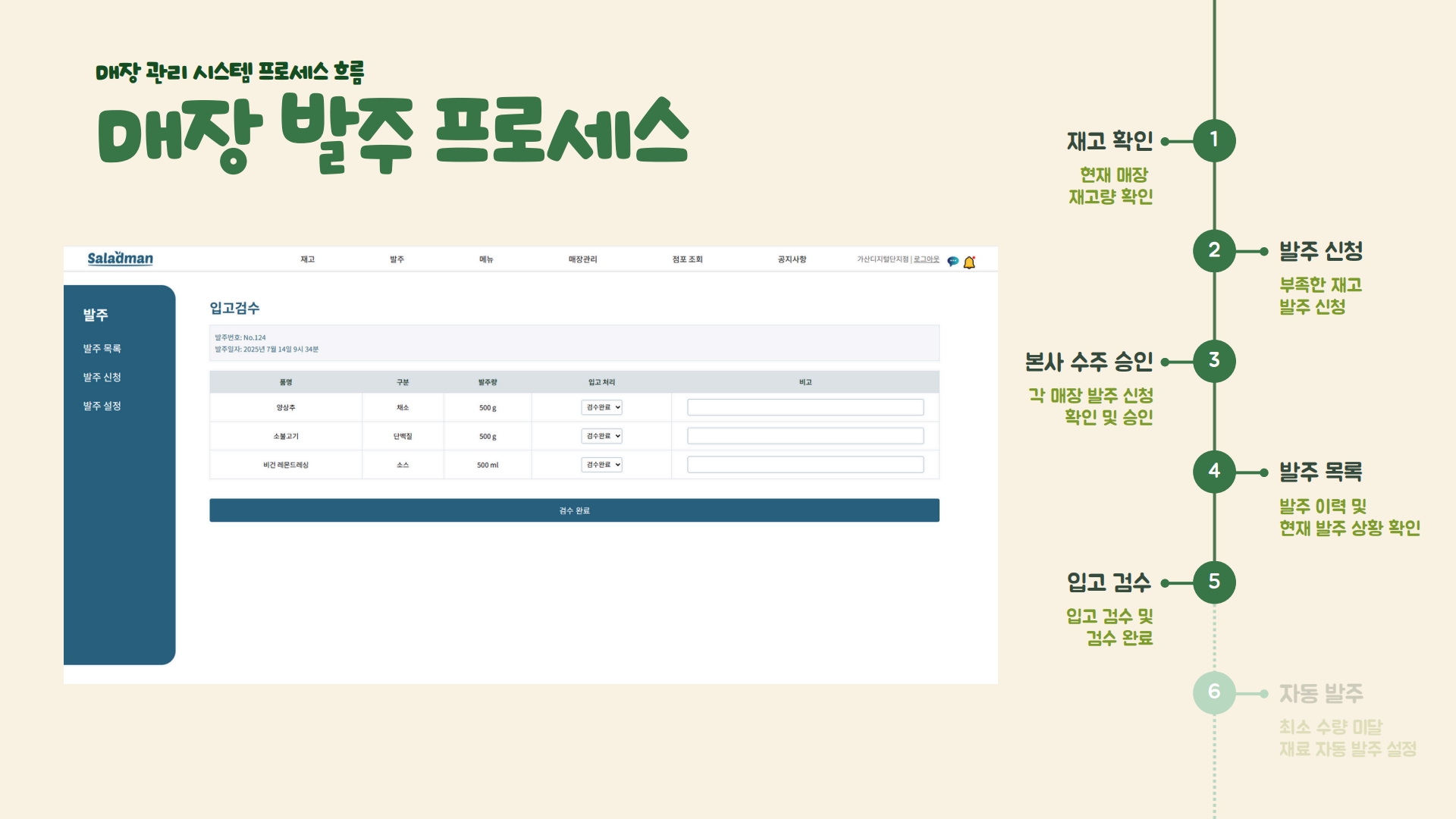Open 입고 처리 dropdown for 소불고기

pos(602,436)
